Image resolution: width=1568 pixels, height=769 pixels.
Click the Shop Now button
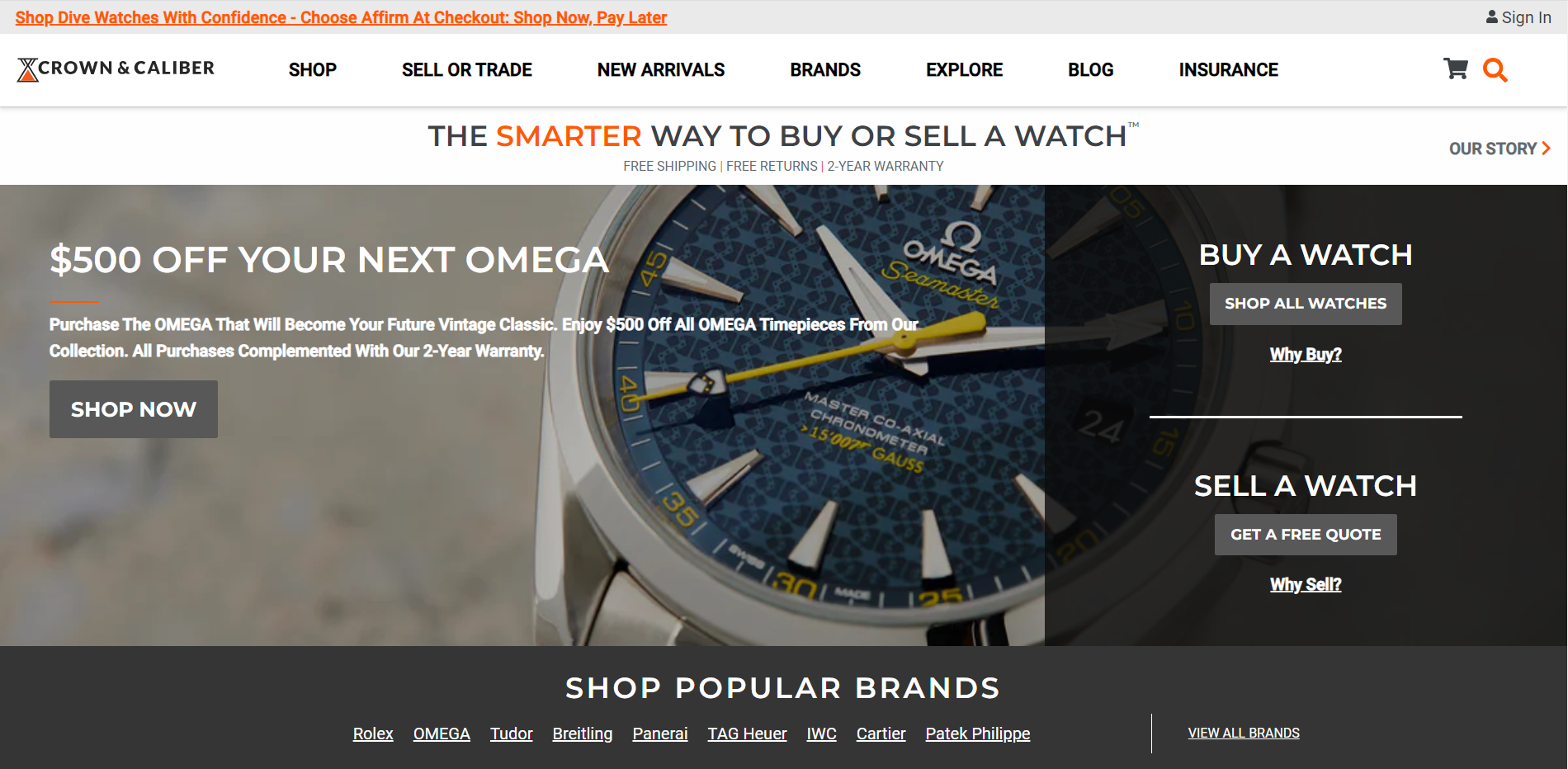coord(134,409)
